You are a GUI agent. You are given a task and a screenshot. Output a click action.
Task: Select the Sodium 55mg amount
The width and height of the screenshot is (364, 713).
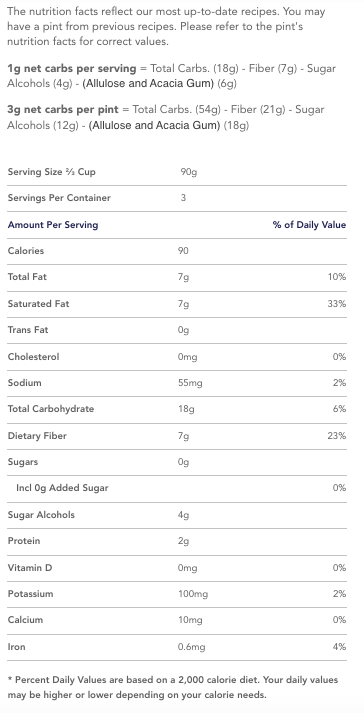point(190,383)
